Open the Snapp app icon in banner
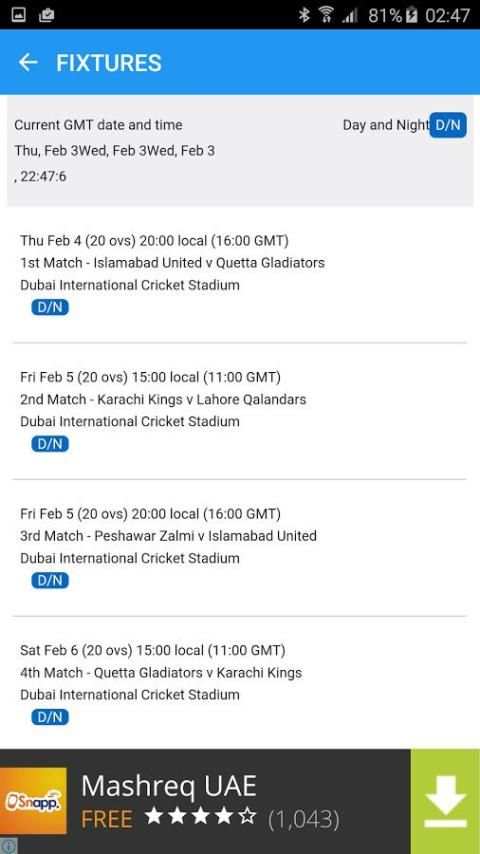 click(x=33, y=801)
